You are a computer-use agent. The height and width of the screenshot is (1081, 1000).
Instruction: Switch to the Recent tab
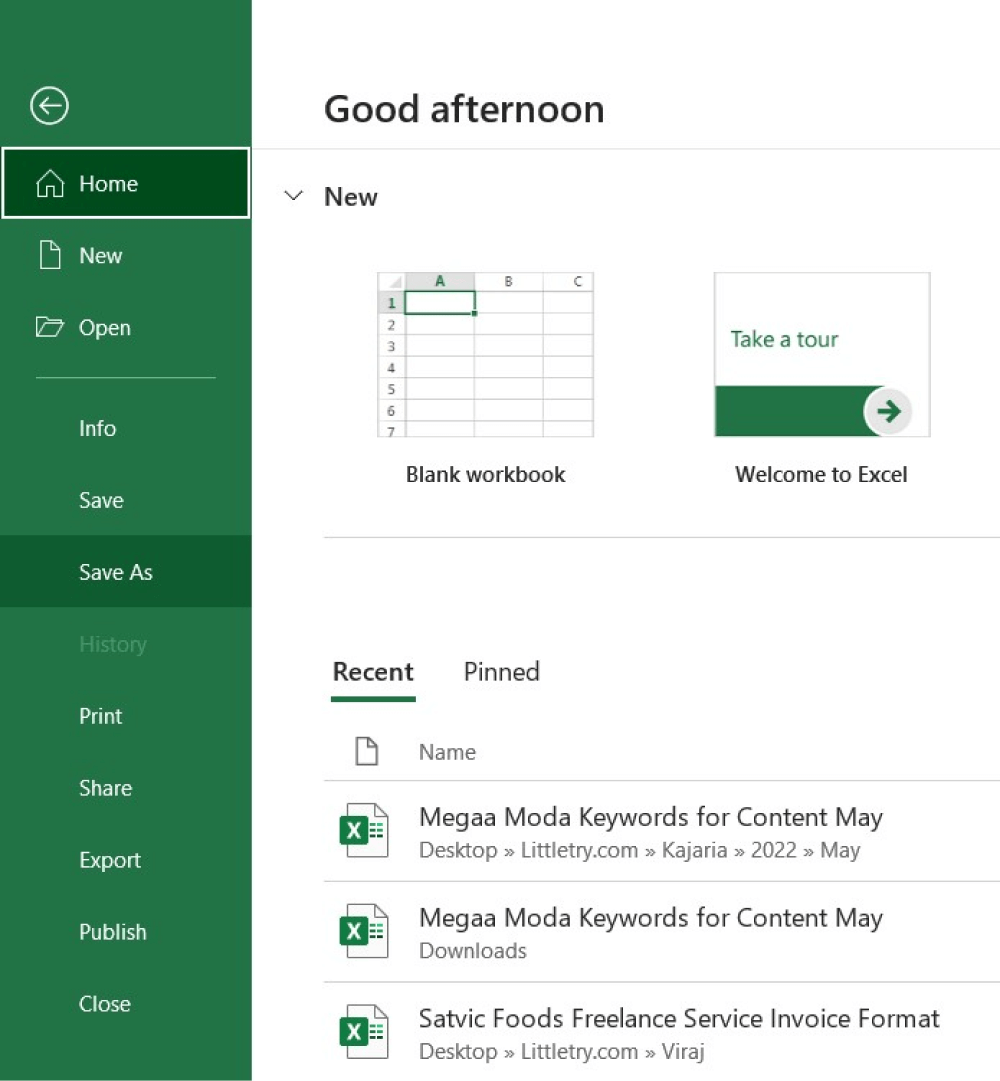pos(373,672)
